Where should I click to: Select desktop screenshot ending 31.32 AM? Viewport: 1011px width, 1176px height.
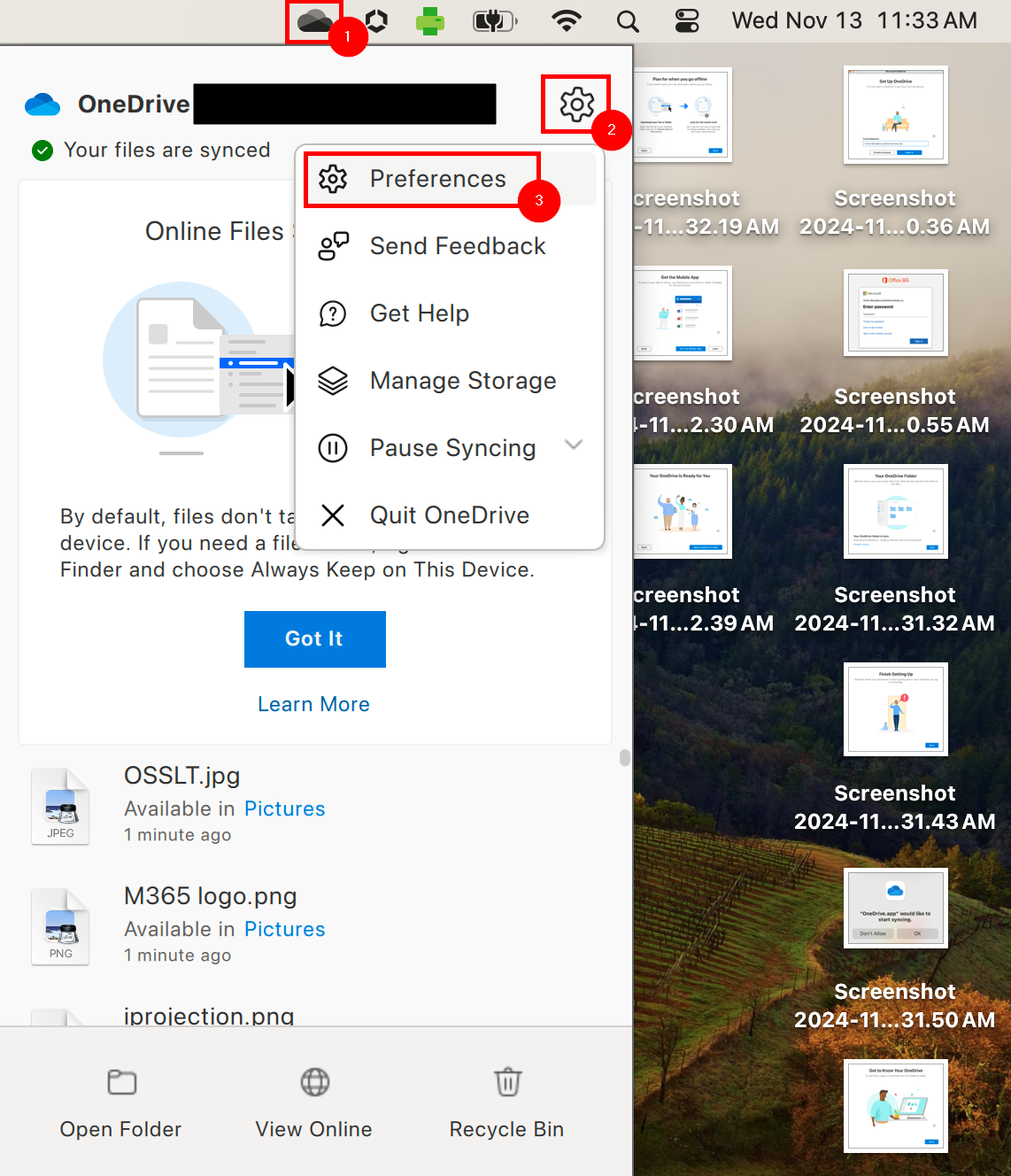[896, 511]
